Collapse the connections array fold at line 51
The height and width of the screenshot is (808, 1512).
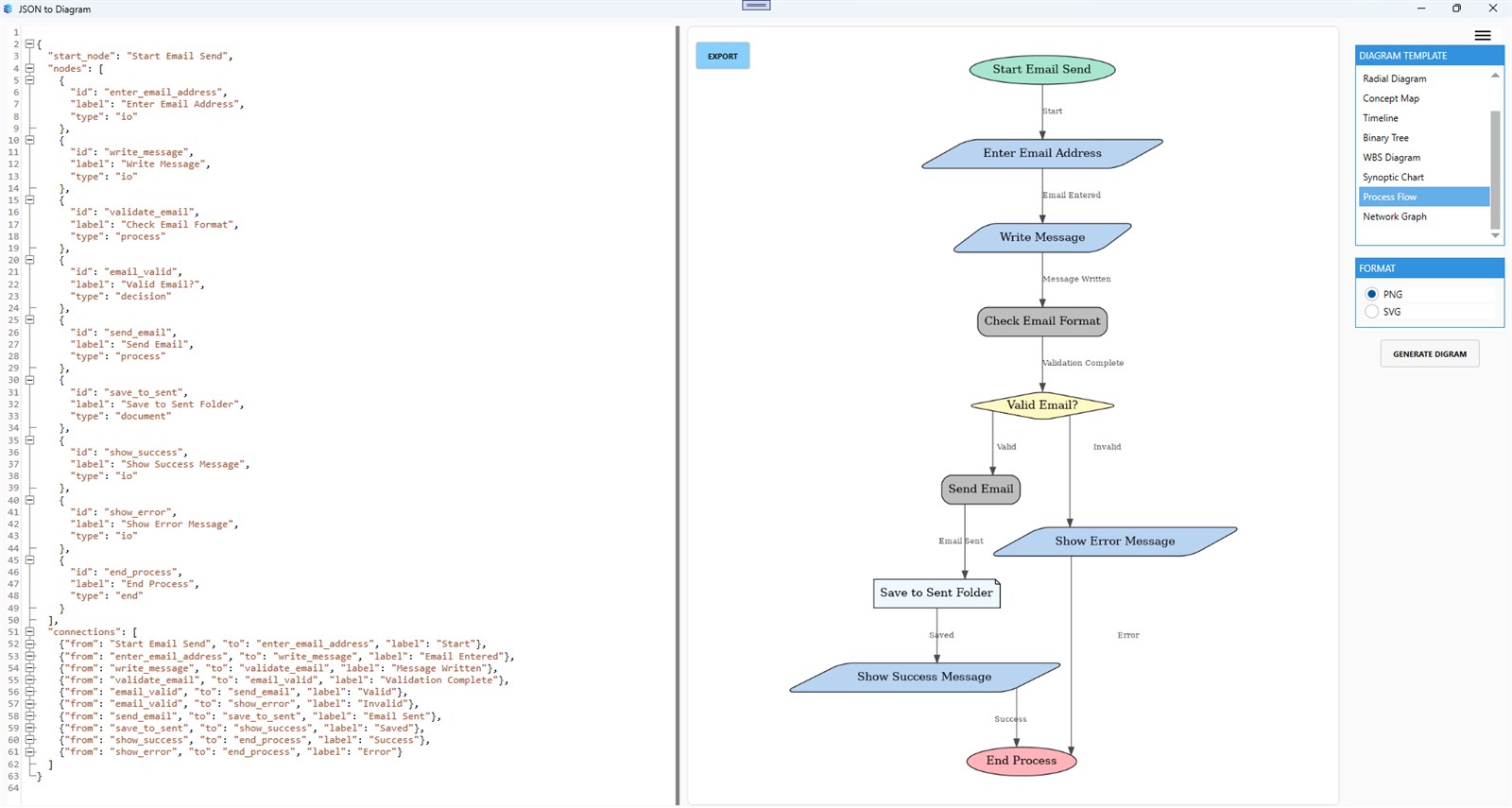[x=29, y=631]
